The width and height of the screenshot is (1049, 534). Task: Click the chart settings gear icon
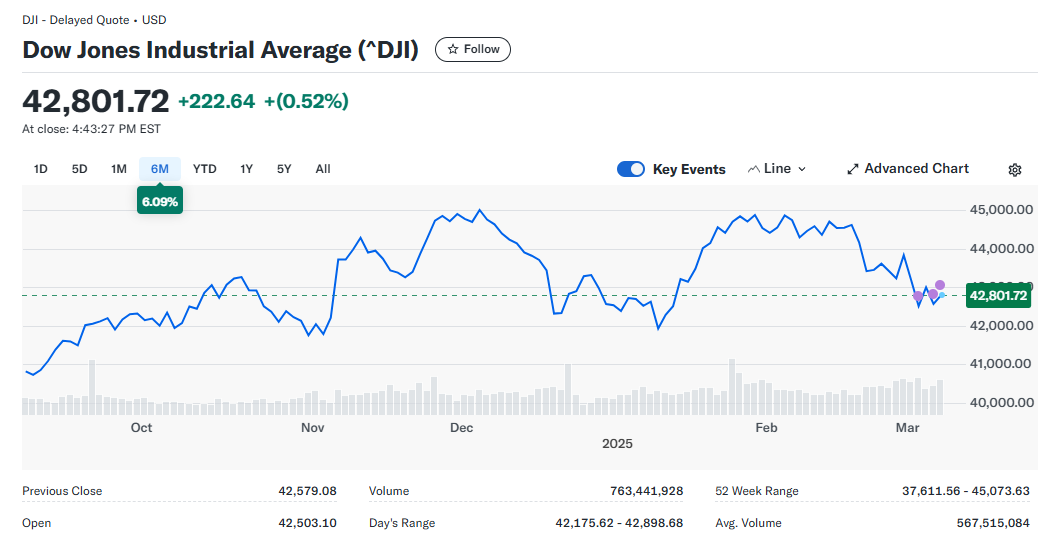point(1014,170)
